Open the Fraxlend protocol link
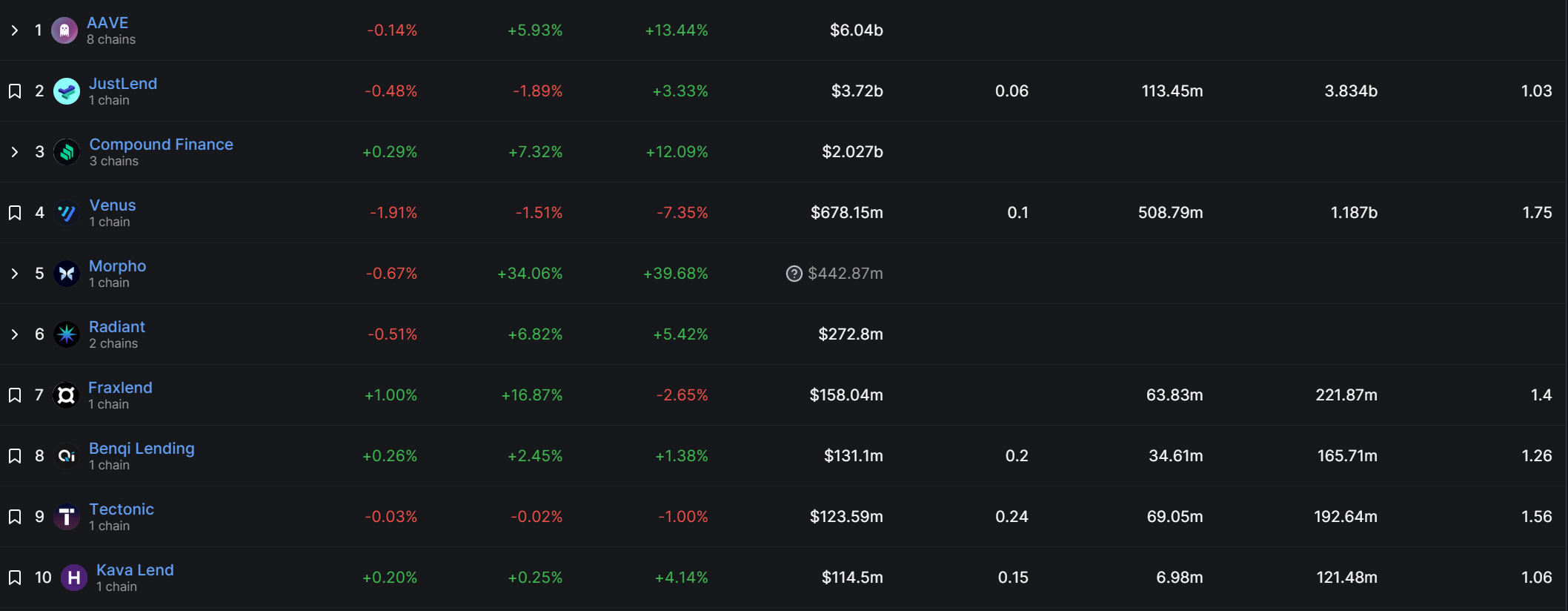The height and width of the screenshot is (611, 1568). (x=120, y=387)
